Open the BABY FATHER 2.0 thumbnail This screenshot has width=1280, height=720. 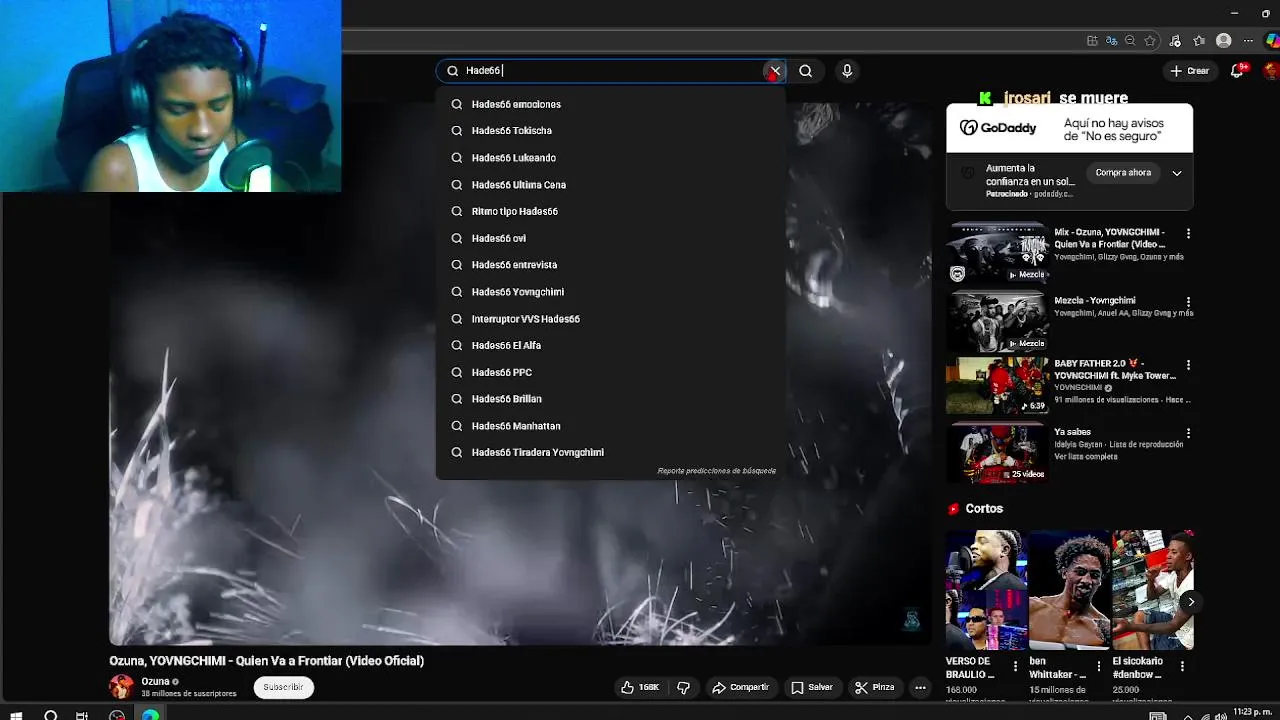pos(997,386)
